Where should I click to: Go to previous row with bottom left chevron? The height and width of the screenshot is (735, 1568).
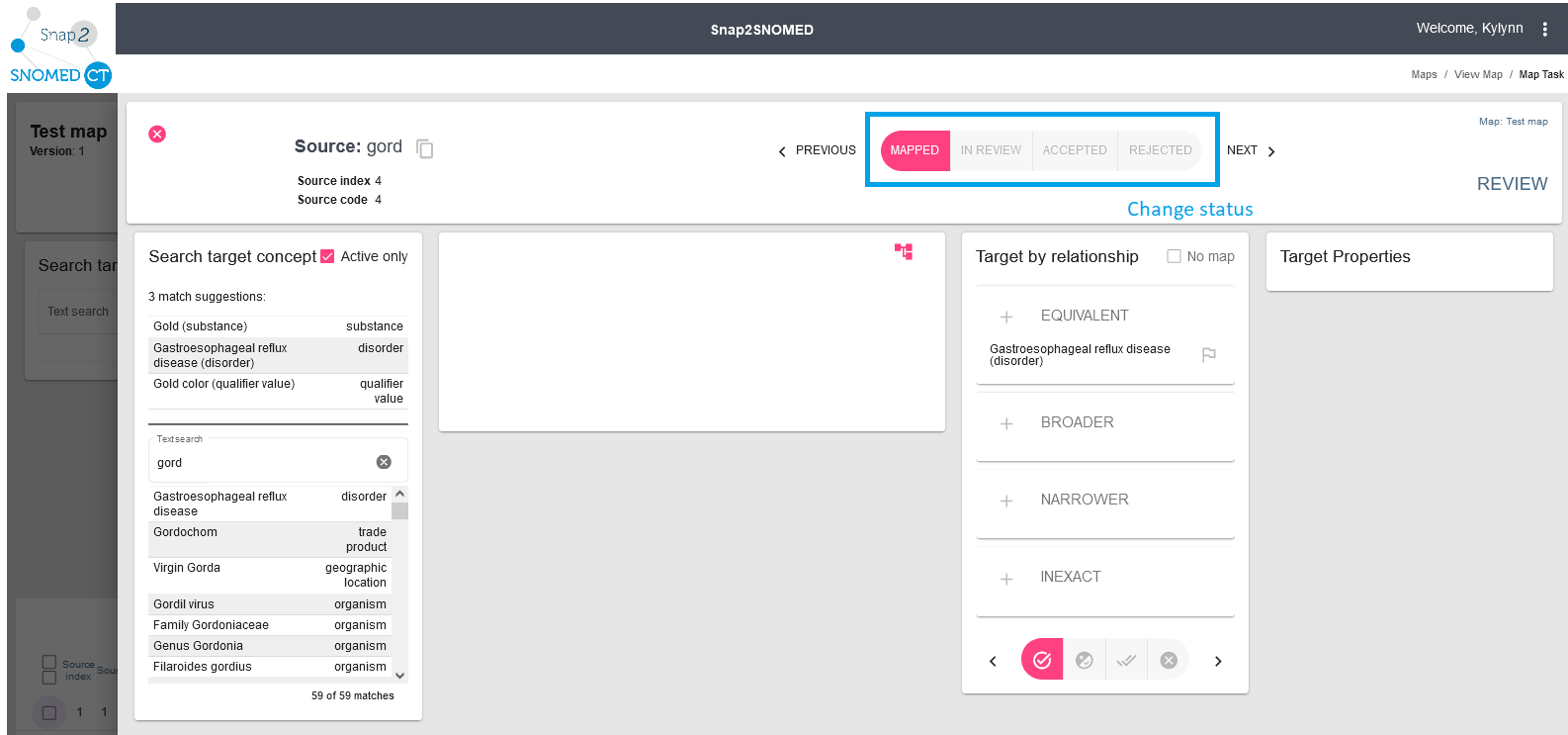993,661
